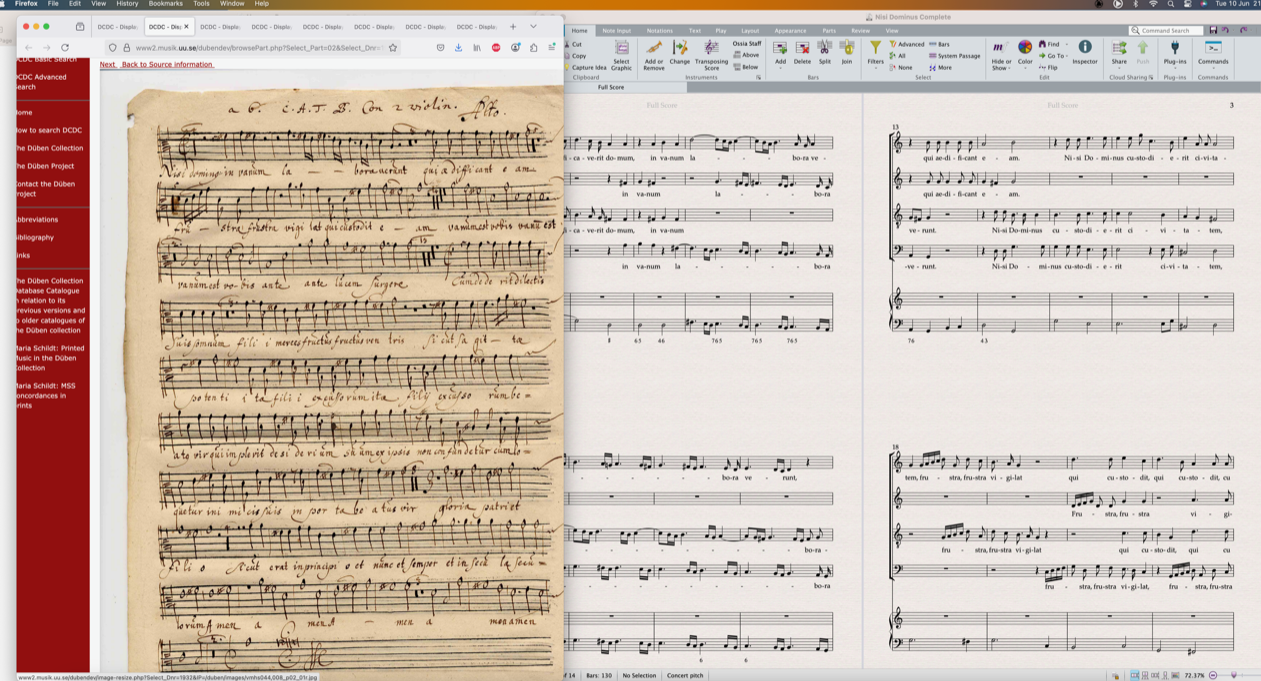1261x681 pixels.
Task: Open the Inspector panel
Action: click(1085, 53)
